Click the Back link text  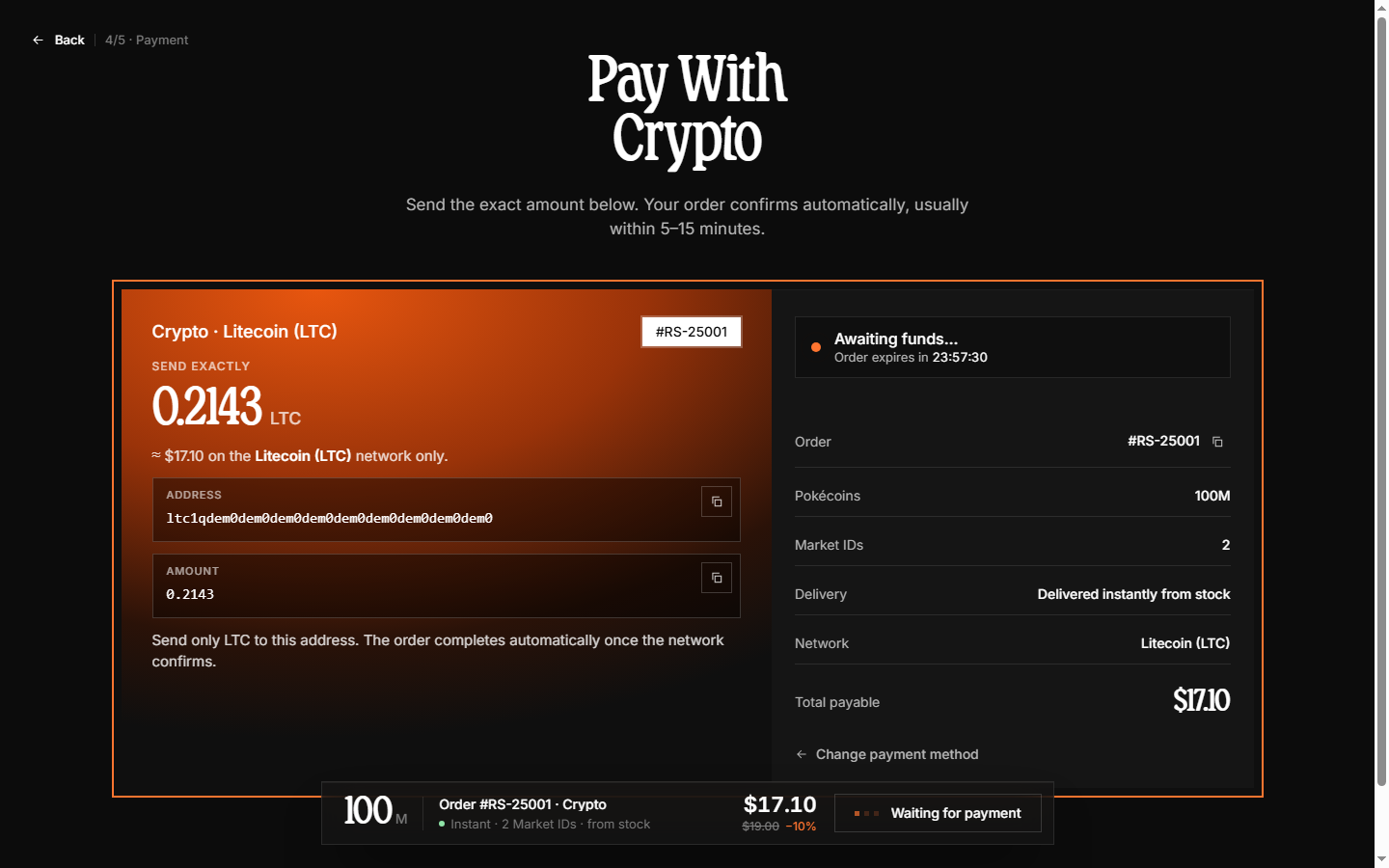tap(69, 41)
